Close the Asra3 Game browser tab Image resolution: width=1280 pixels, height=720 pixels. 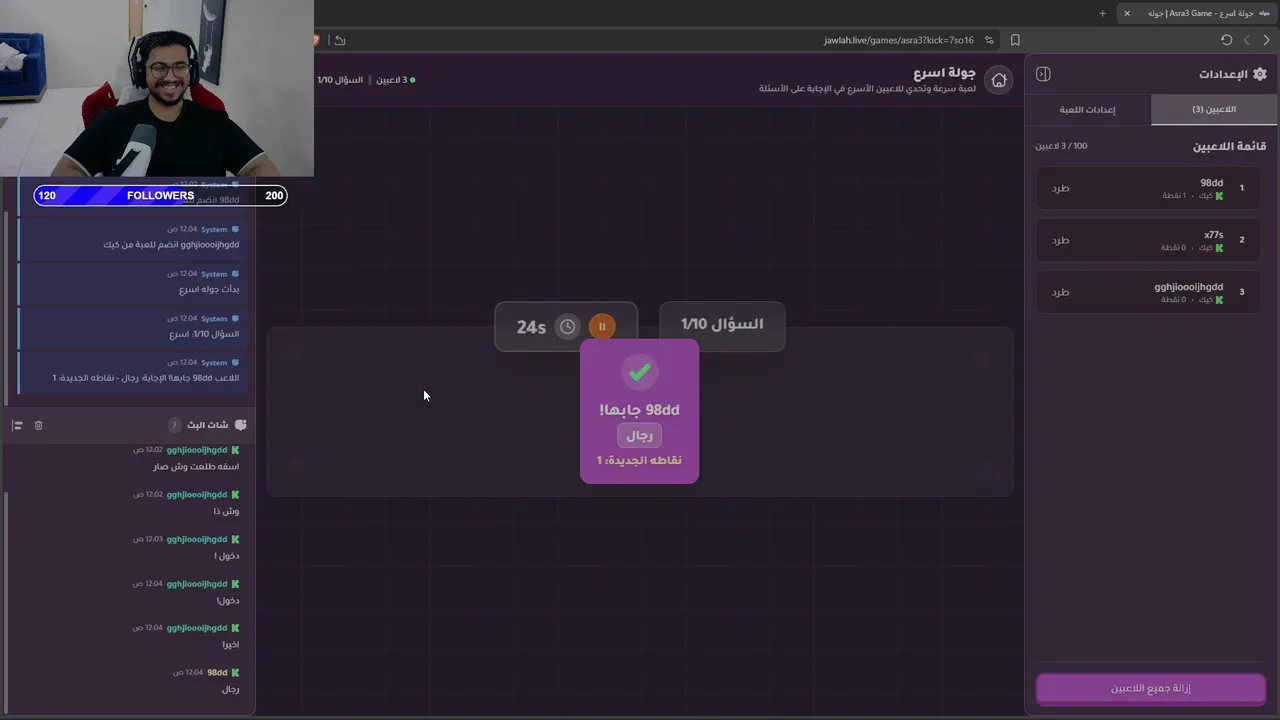point(1127,13)
